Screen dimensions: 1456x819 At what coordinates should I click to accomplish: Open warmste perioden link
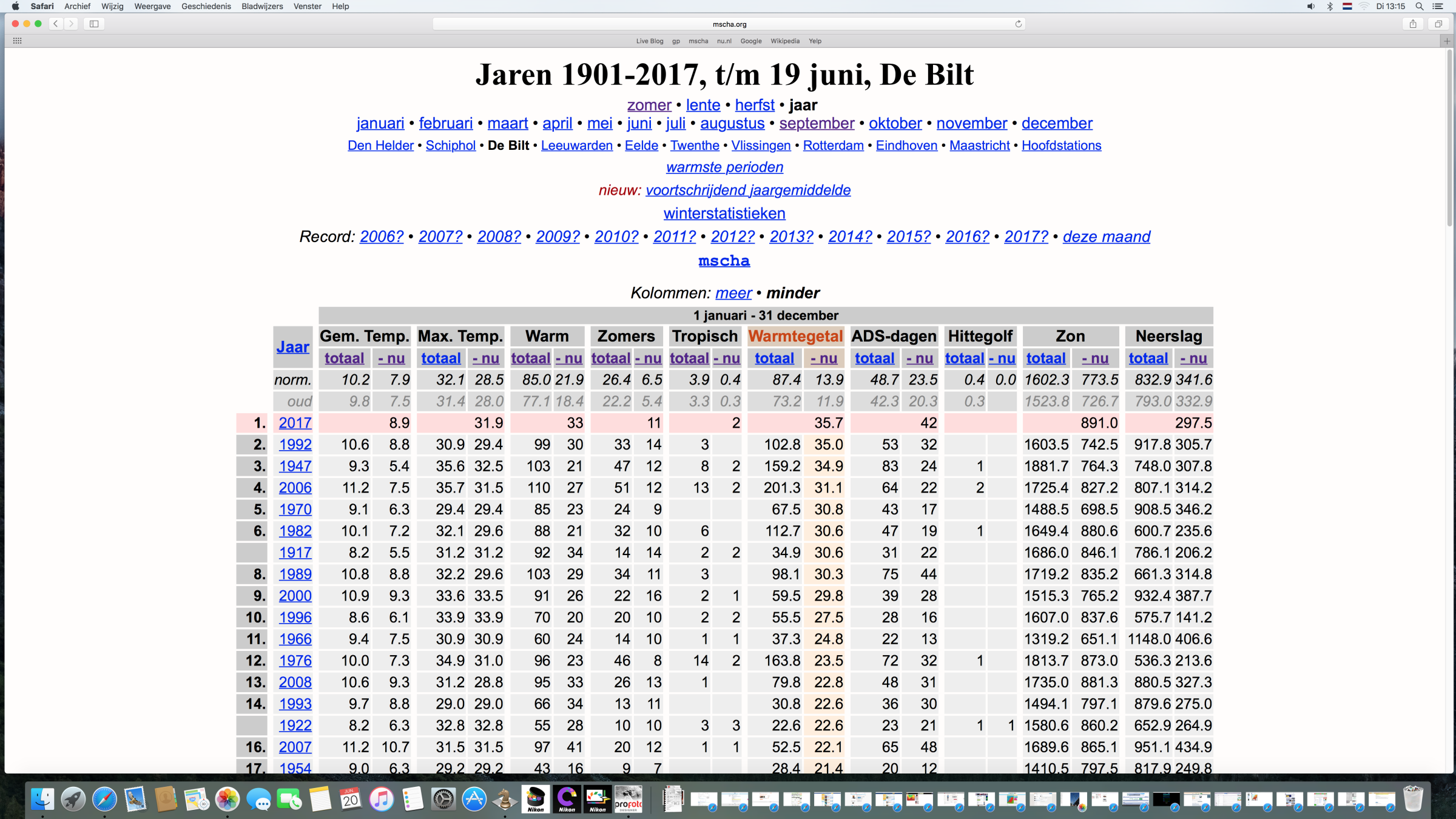point(725,167)
